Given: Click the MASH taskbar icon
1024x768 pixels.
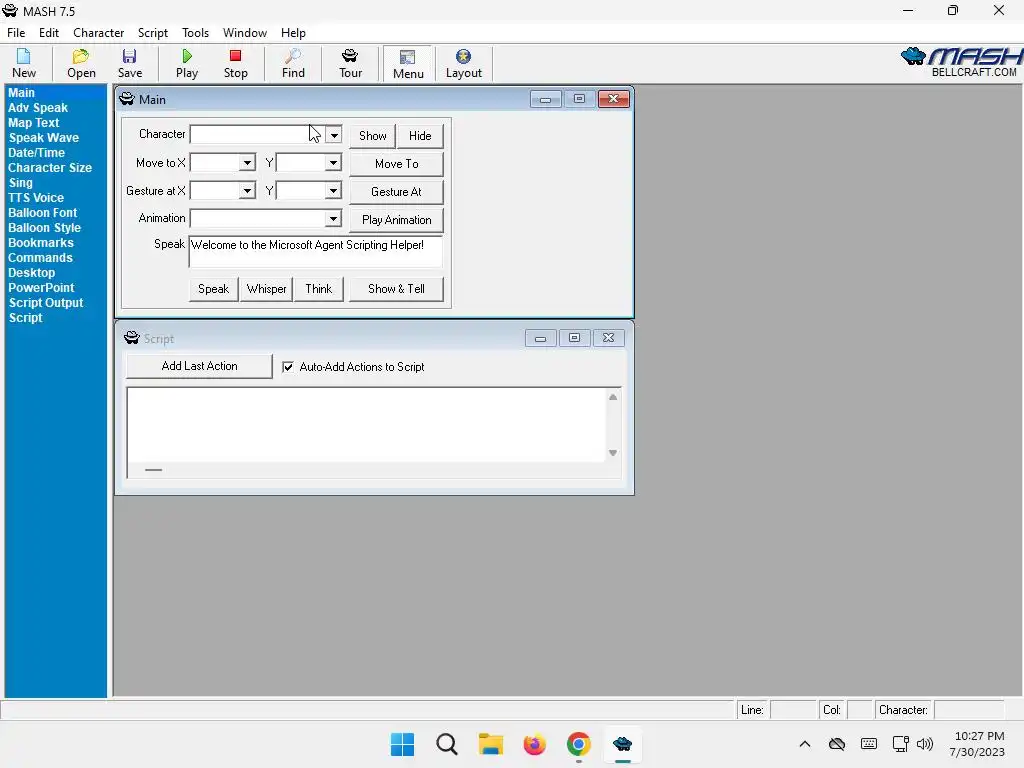Looking at the screenshot, I should tap(622, 744).
